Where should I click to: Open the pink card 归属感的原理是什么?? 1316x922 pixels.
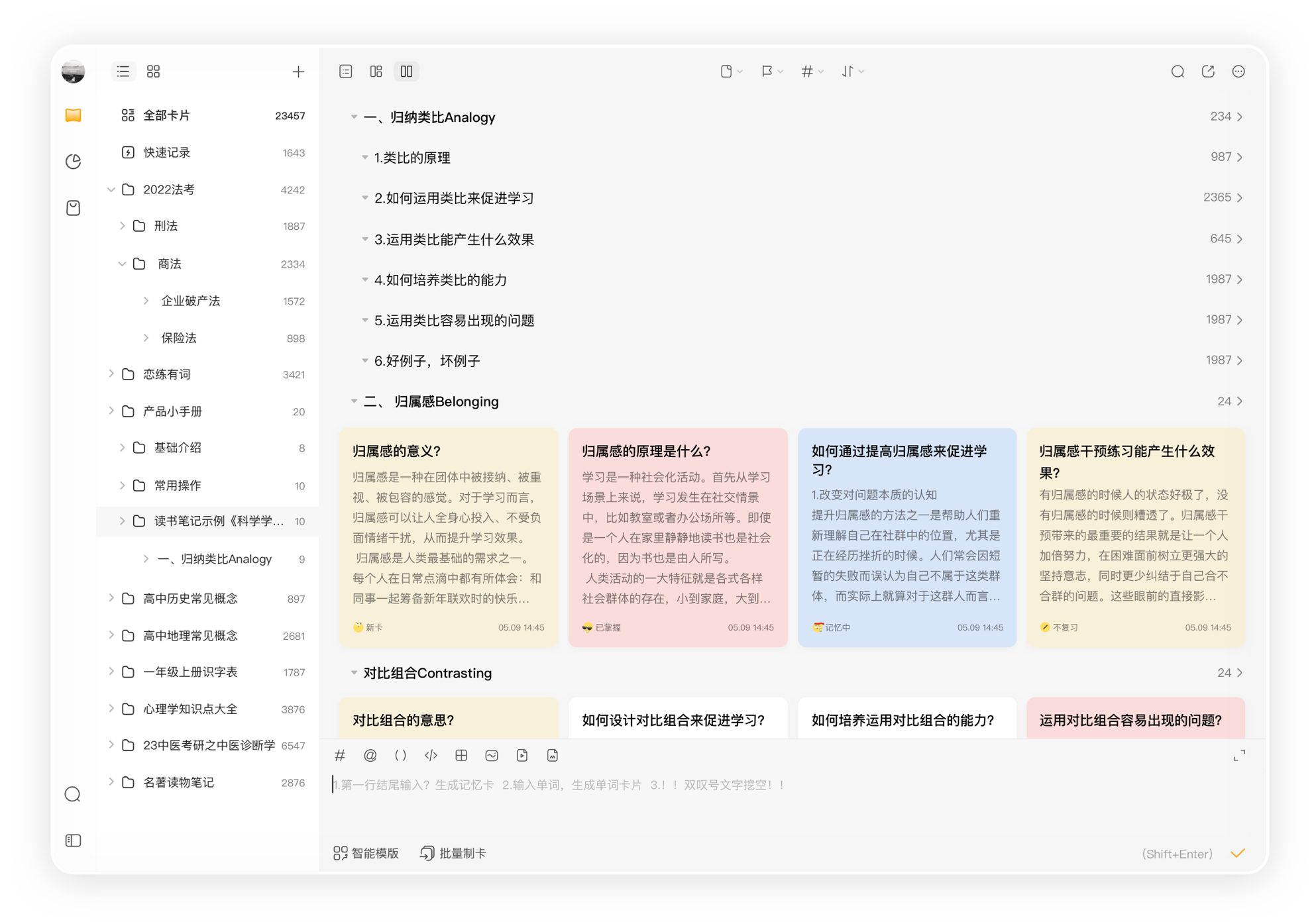[x=678, y=537]
